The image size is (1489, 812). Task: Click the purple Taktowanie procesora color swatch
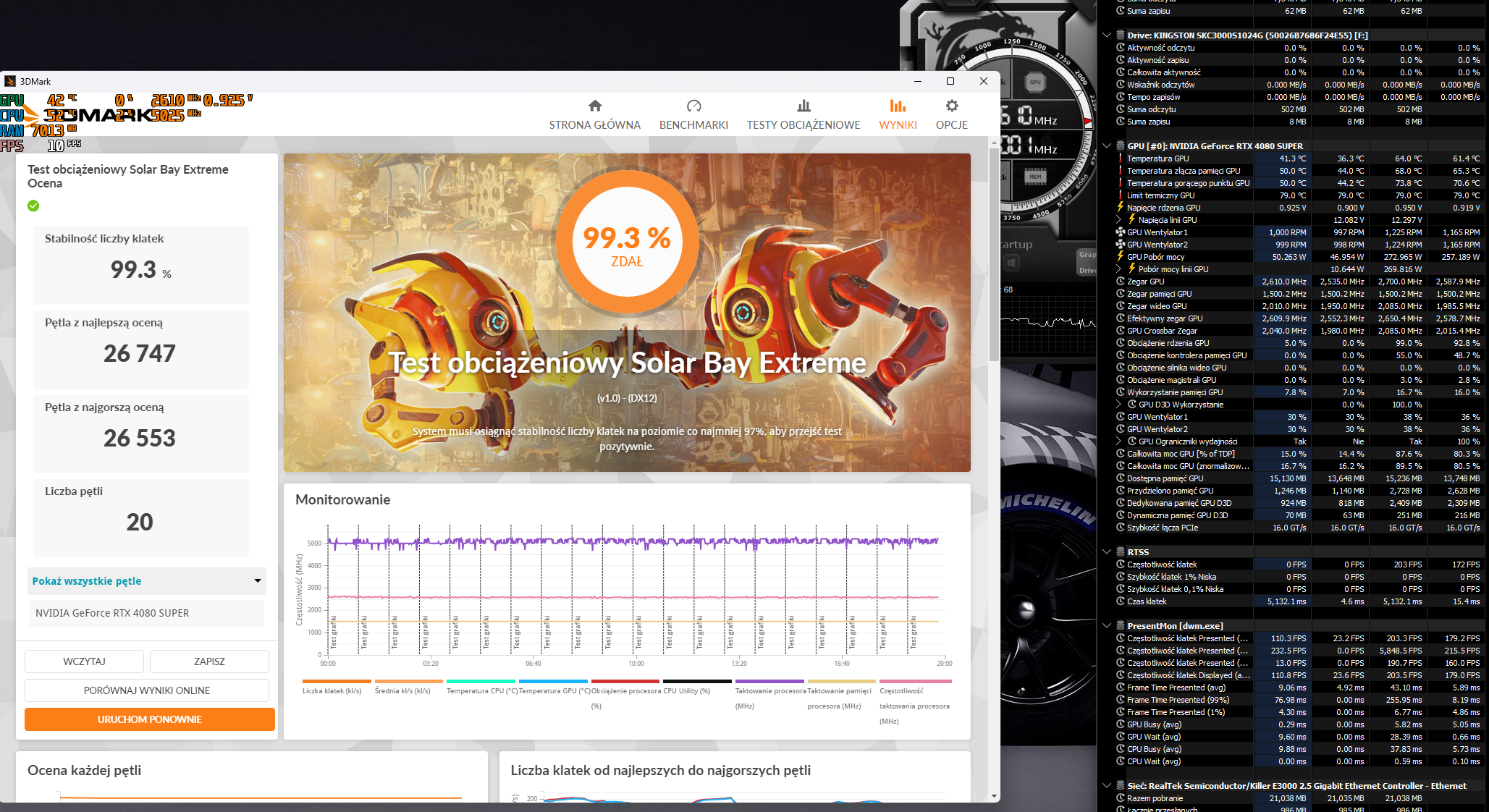click(x=769, y=682)
